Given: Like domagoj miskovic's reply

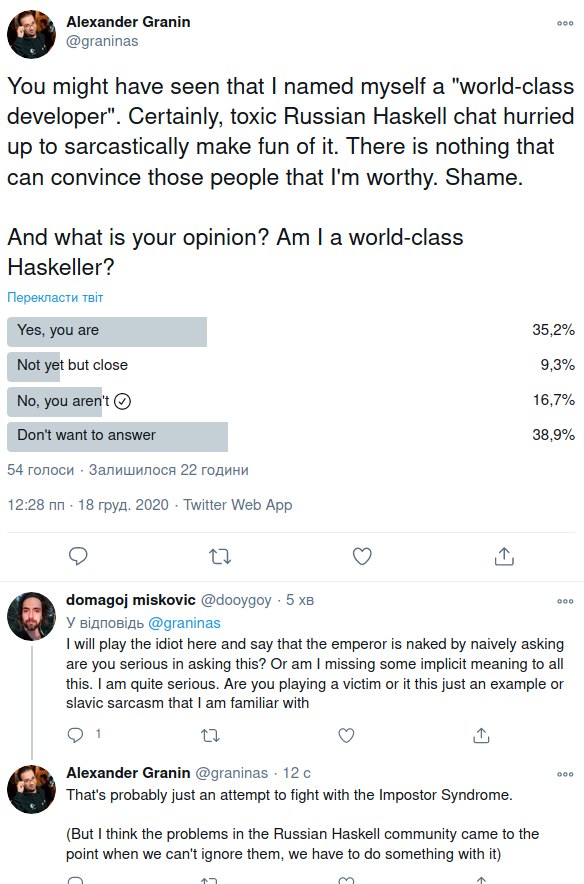Looking at the screenshot, I should [x=346, y=735].
